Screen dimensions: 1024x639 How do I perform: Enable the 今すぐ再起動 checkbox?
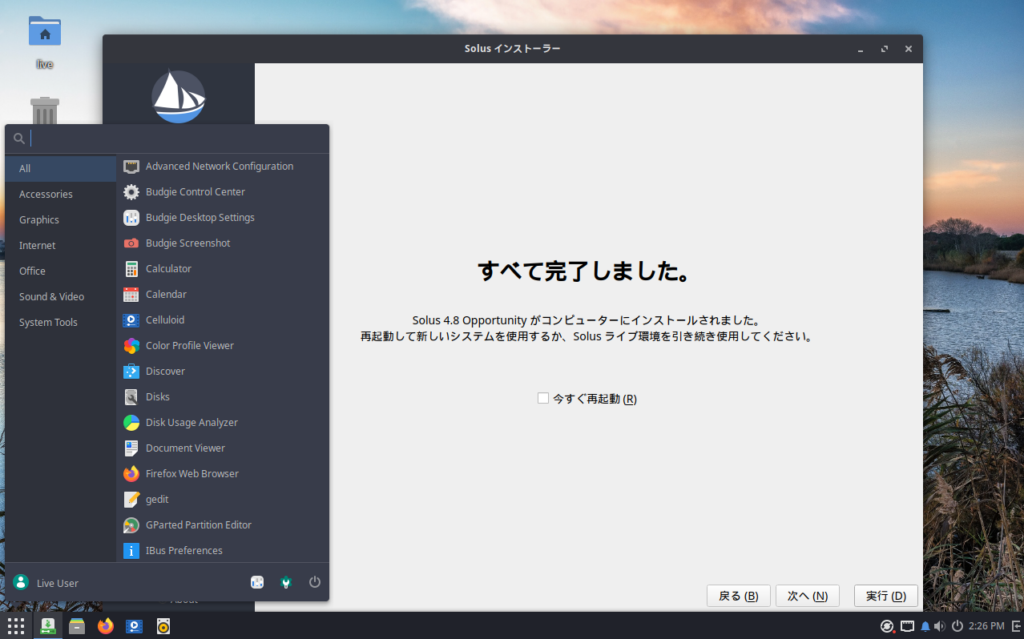543,398
